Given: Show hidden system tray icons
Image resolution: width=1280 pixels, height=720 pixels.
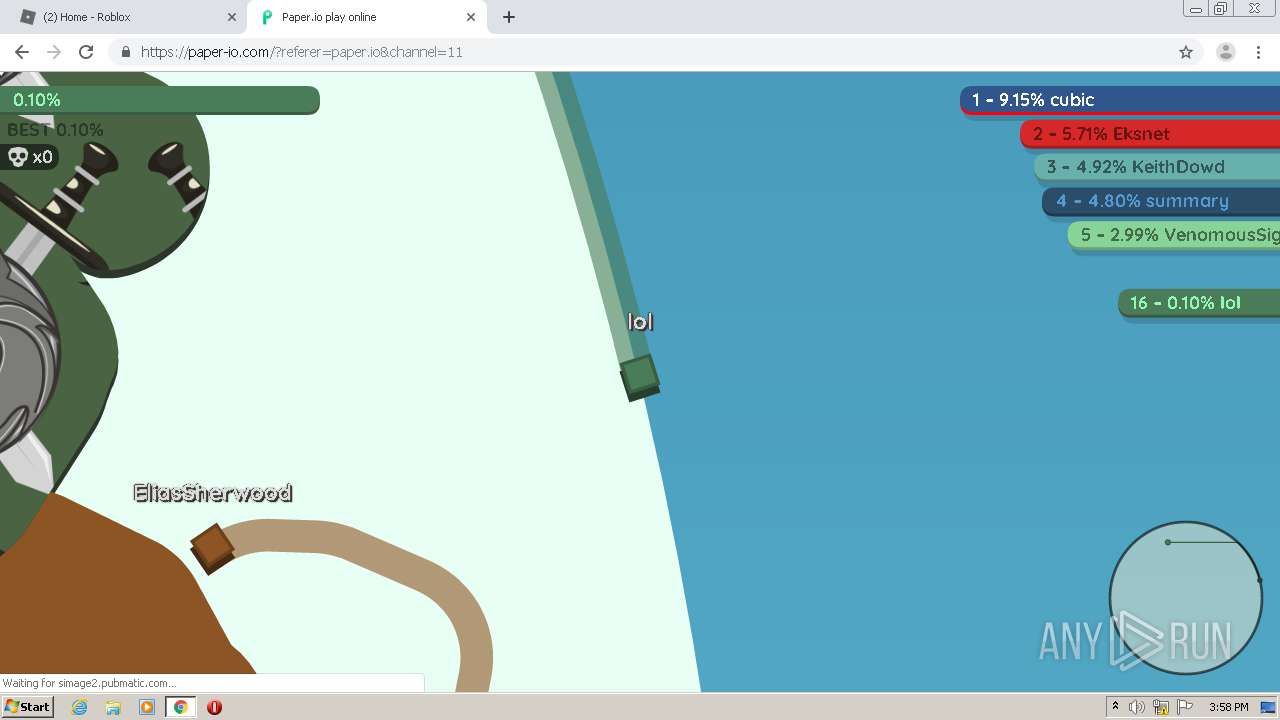Looking at the screenshot, I should pos(1115,707).
